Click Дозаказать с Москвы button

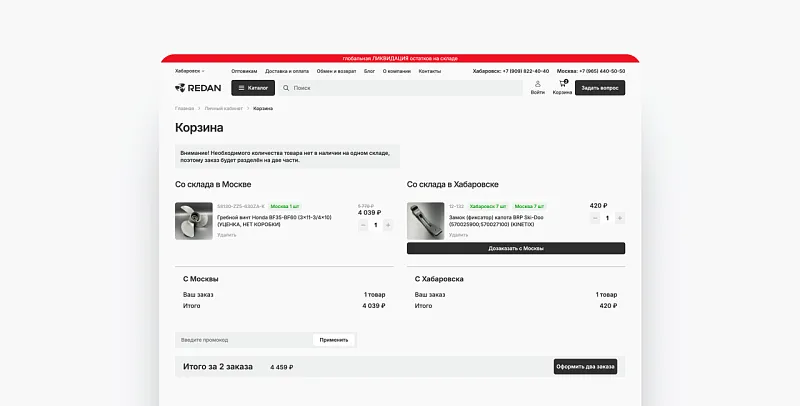(516, 248)
